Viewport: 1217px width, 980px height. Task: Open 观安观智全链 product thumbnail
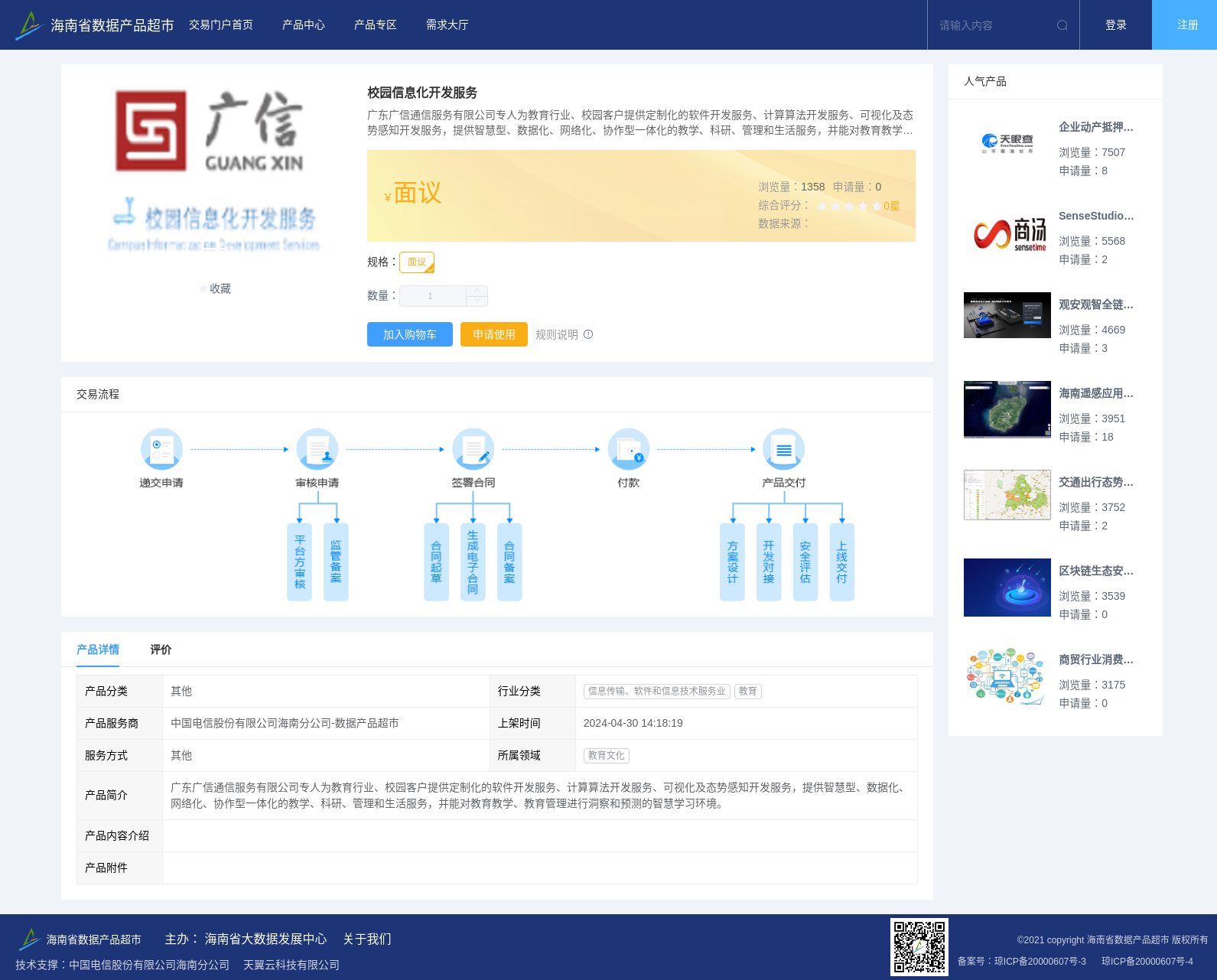(1007, 315)
